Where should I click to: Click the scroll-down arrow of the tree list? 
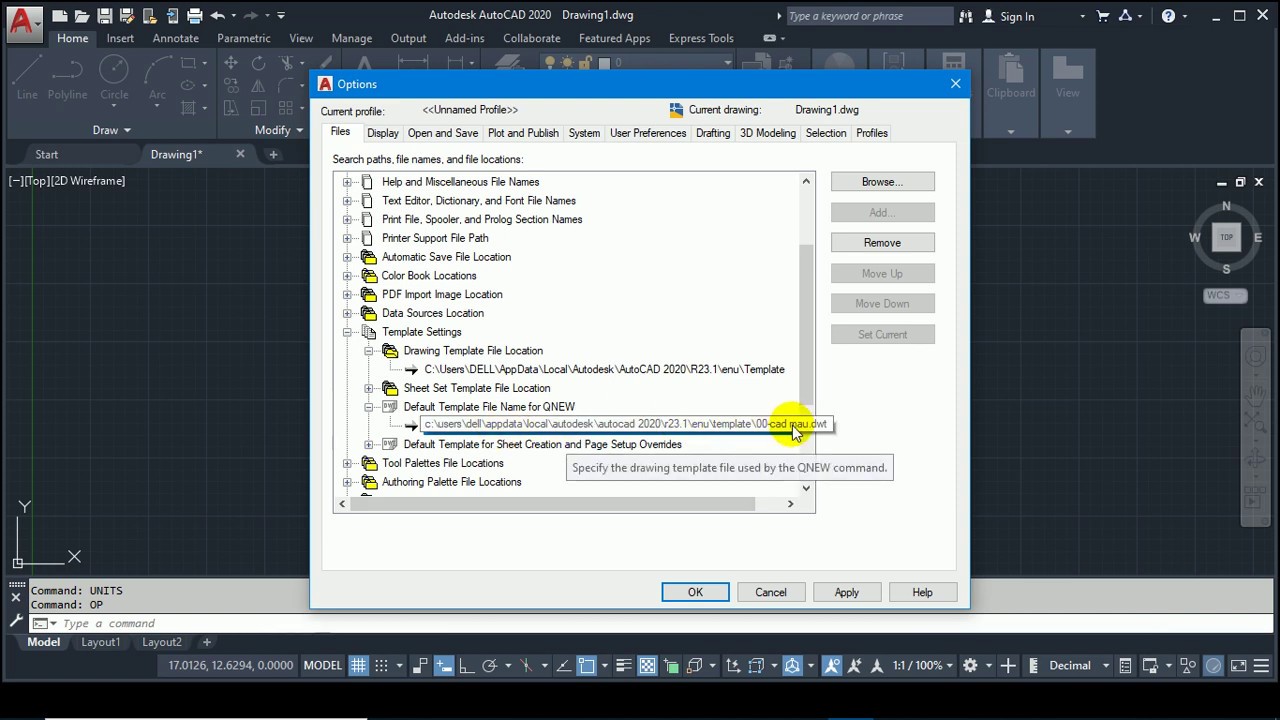(x=806, y=488)
